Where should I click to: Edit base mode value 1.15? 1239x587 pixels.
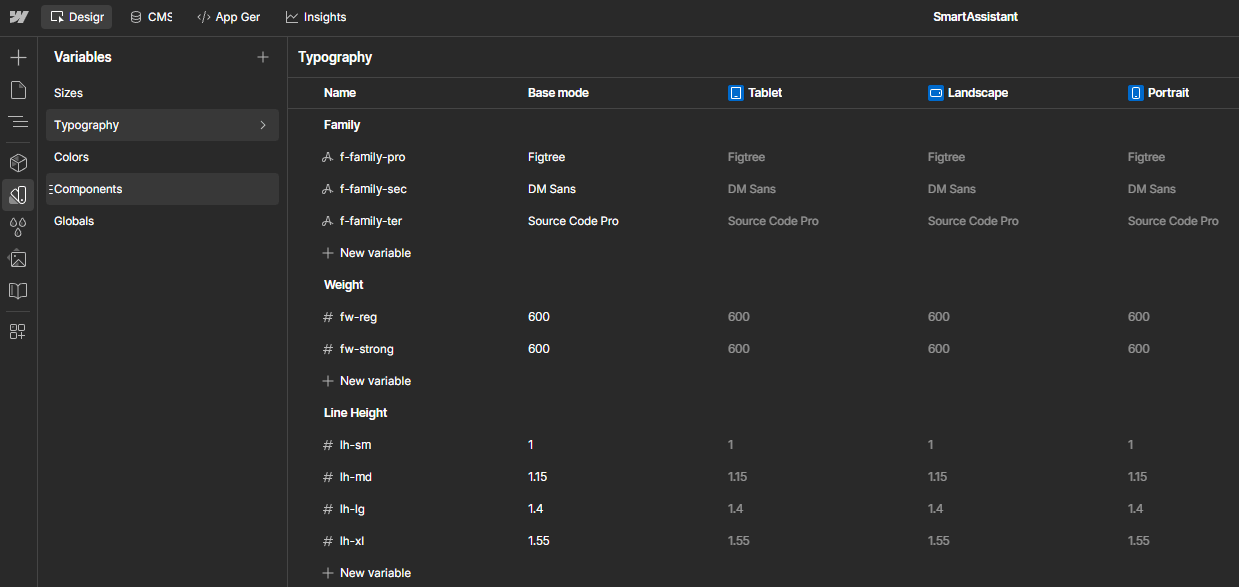tap(537, 477)
